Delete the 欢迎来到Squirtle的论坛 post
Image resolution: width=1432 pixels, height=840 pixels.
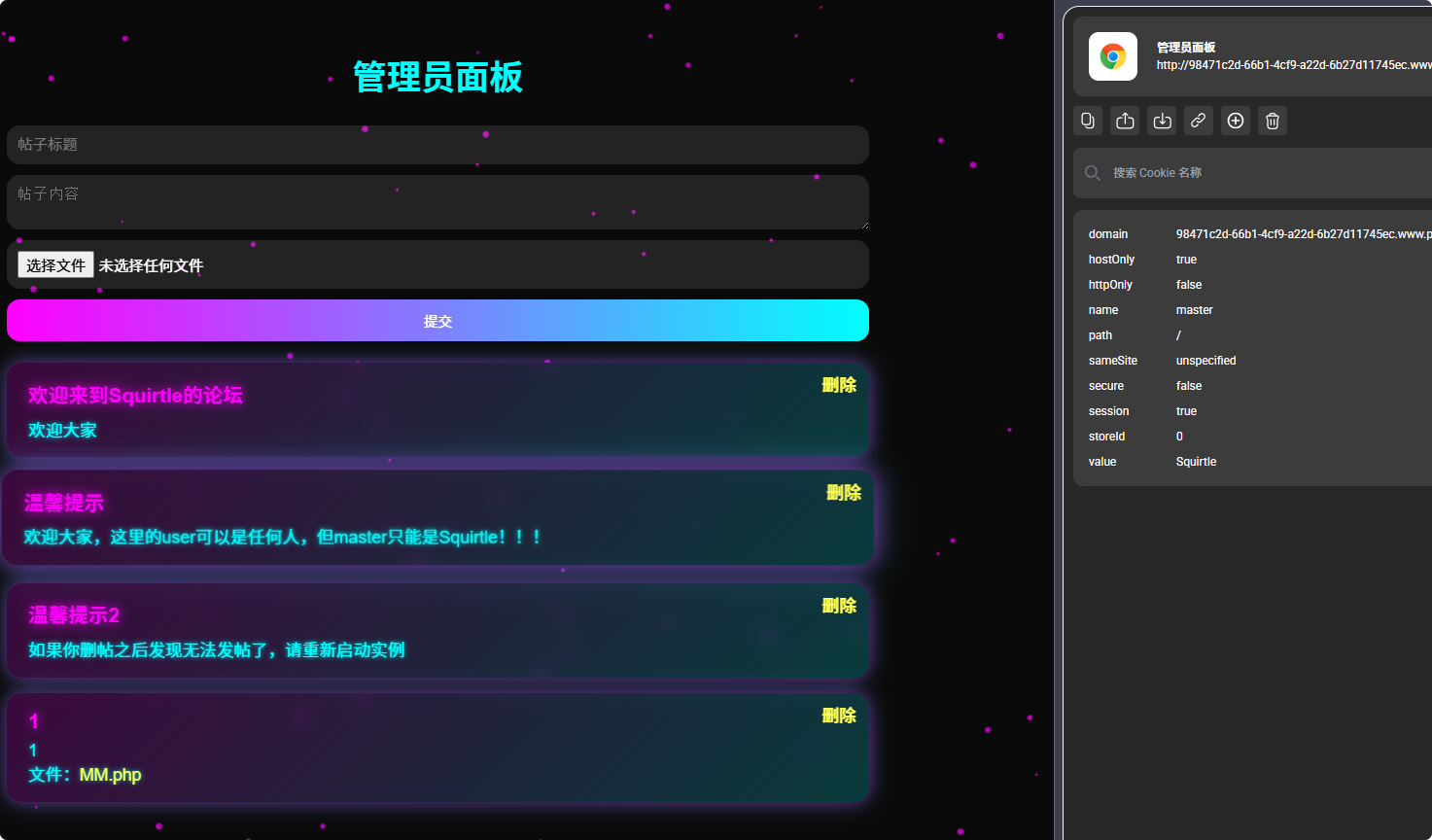click(x=839, y=385)
